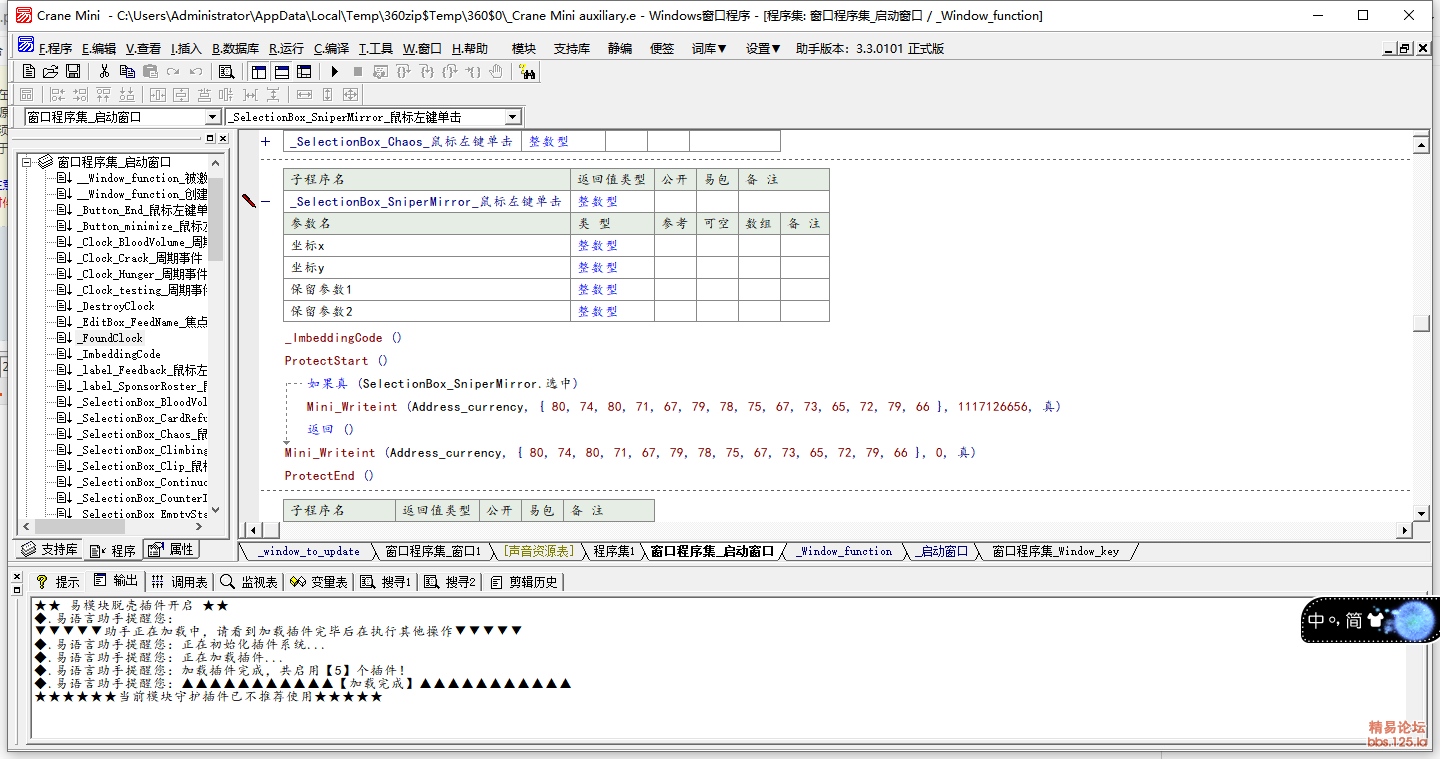The image size is (1440, 759).
Task: Select _ImbeddingCode in the program tree
Action: [119, 354]
